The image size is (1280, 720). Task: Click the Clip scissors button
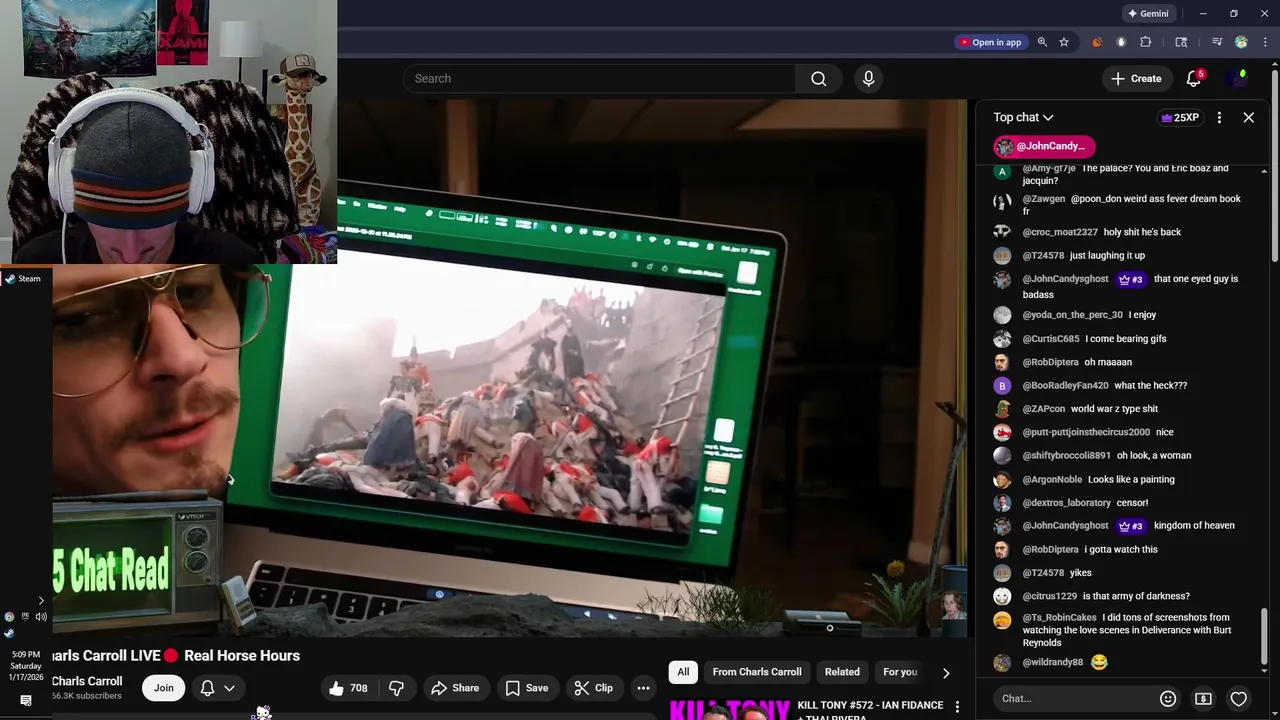click(594, 688)
